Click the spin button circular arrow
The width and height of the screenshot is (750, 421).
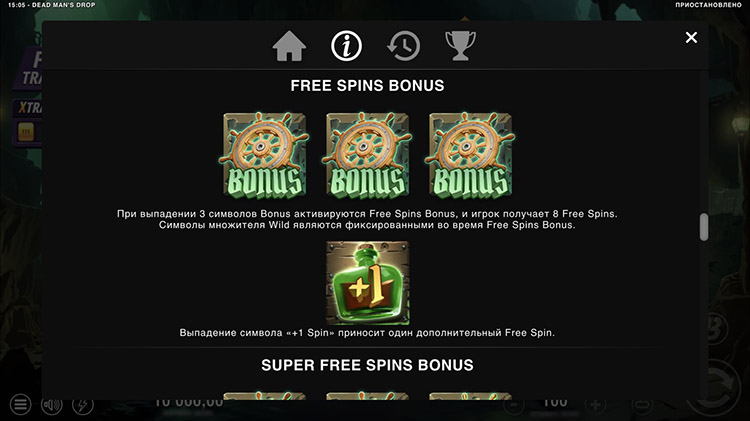click(x=715, y=386)
